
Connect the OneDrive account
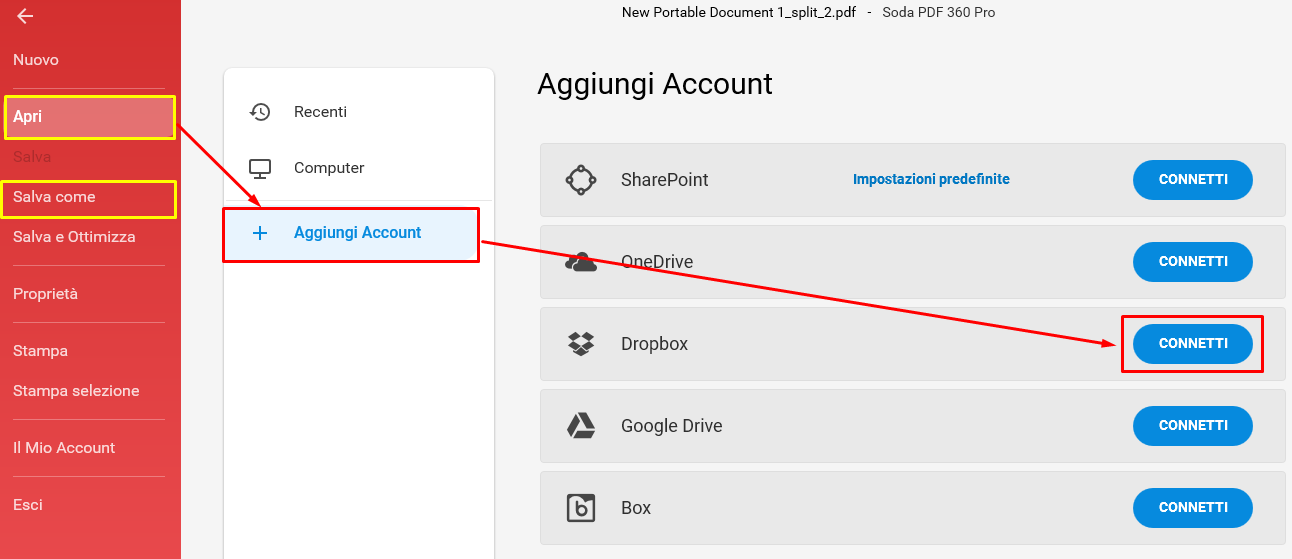[x=1193, y=262]
